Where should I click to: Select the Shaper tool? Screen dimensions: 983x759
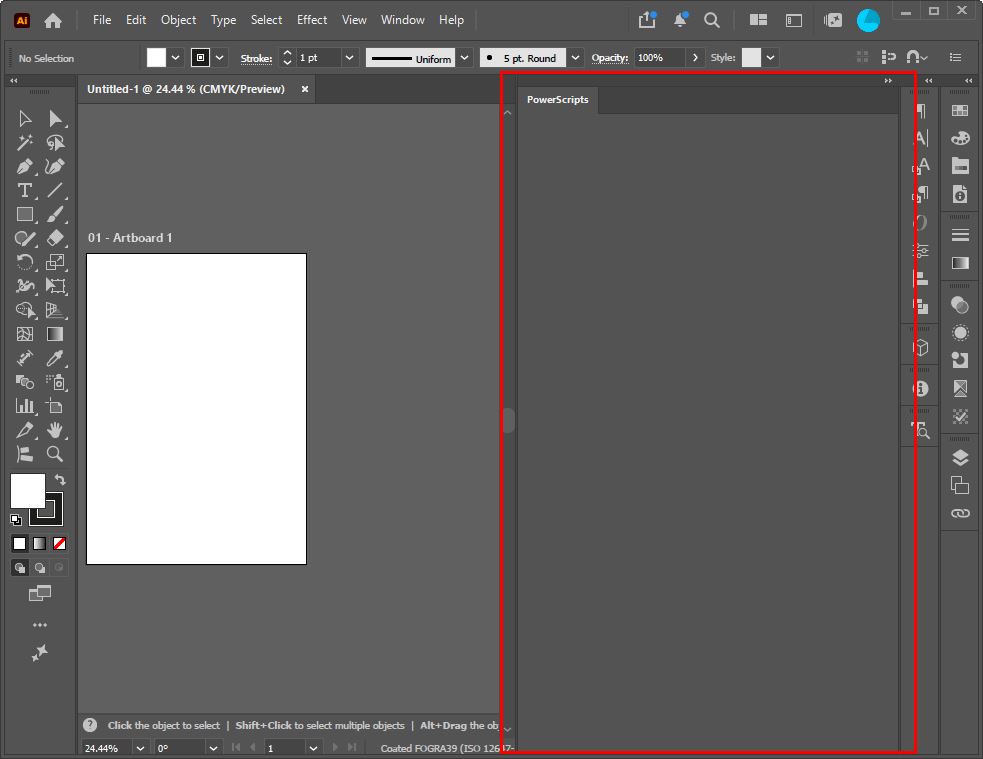point(25,238)
